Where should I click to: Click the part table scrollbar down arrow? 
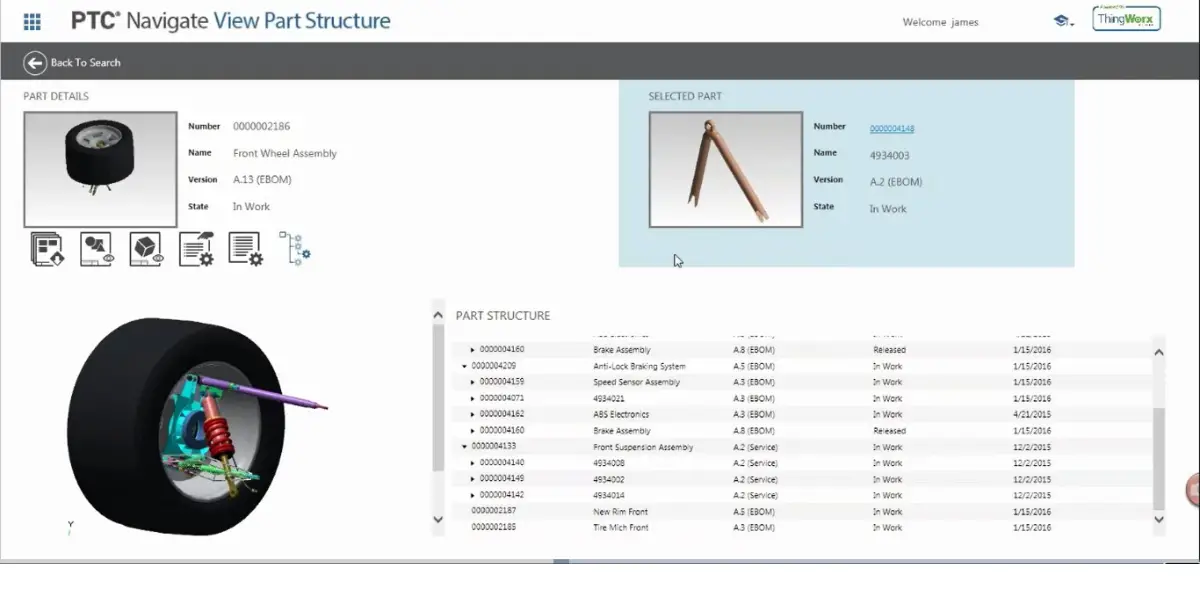pos(1159,519)
